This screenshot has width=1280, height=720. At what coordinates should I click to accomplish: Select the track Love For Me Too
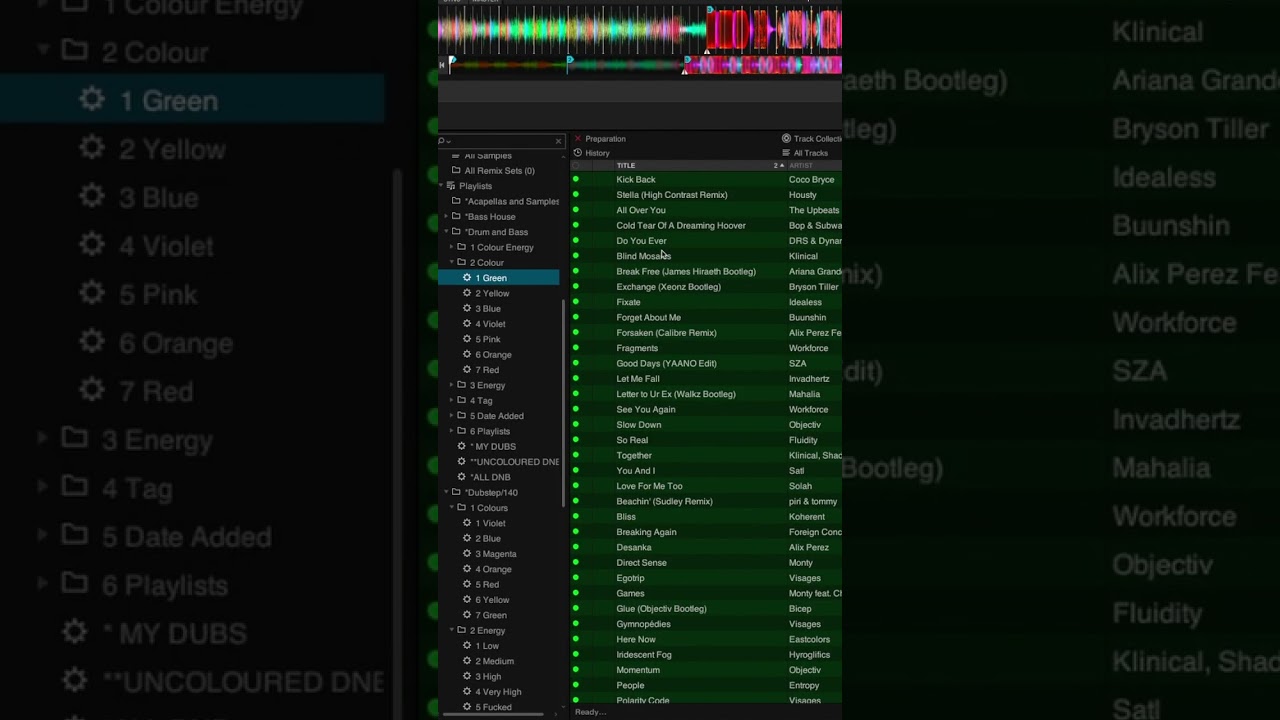[649, 486]
